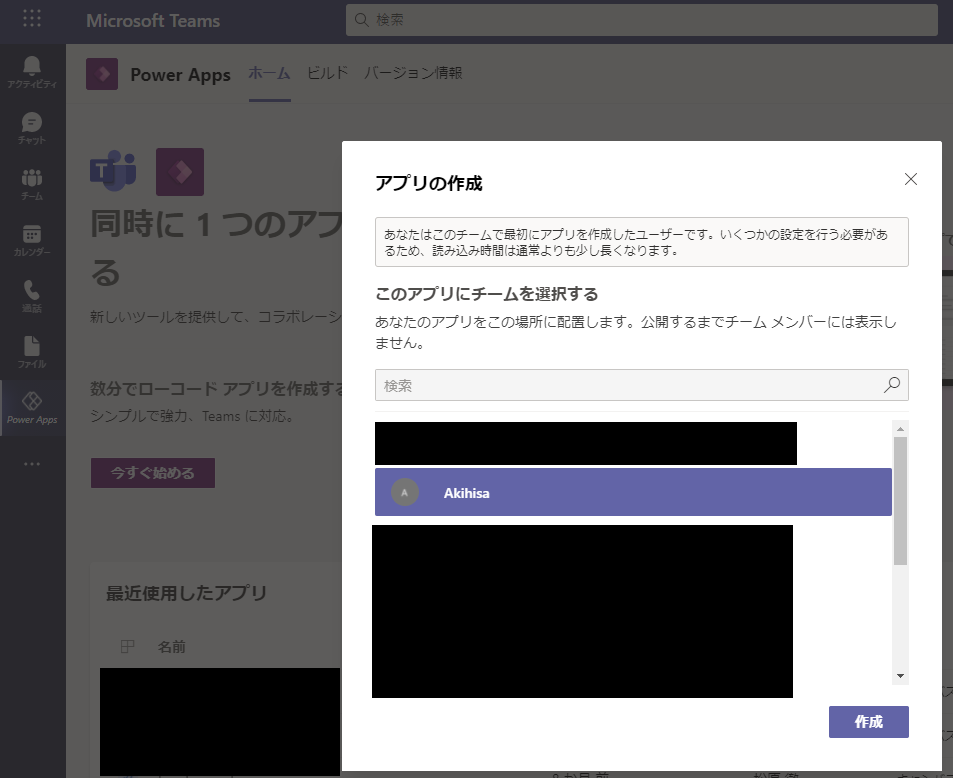Expand more apps via the sidebar ellipsis
This screenshot has width=953, height=778.
tap(31, 462)
